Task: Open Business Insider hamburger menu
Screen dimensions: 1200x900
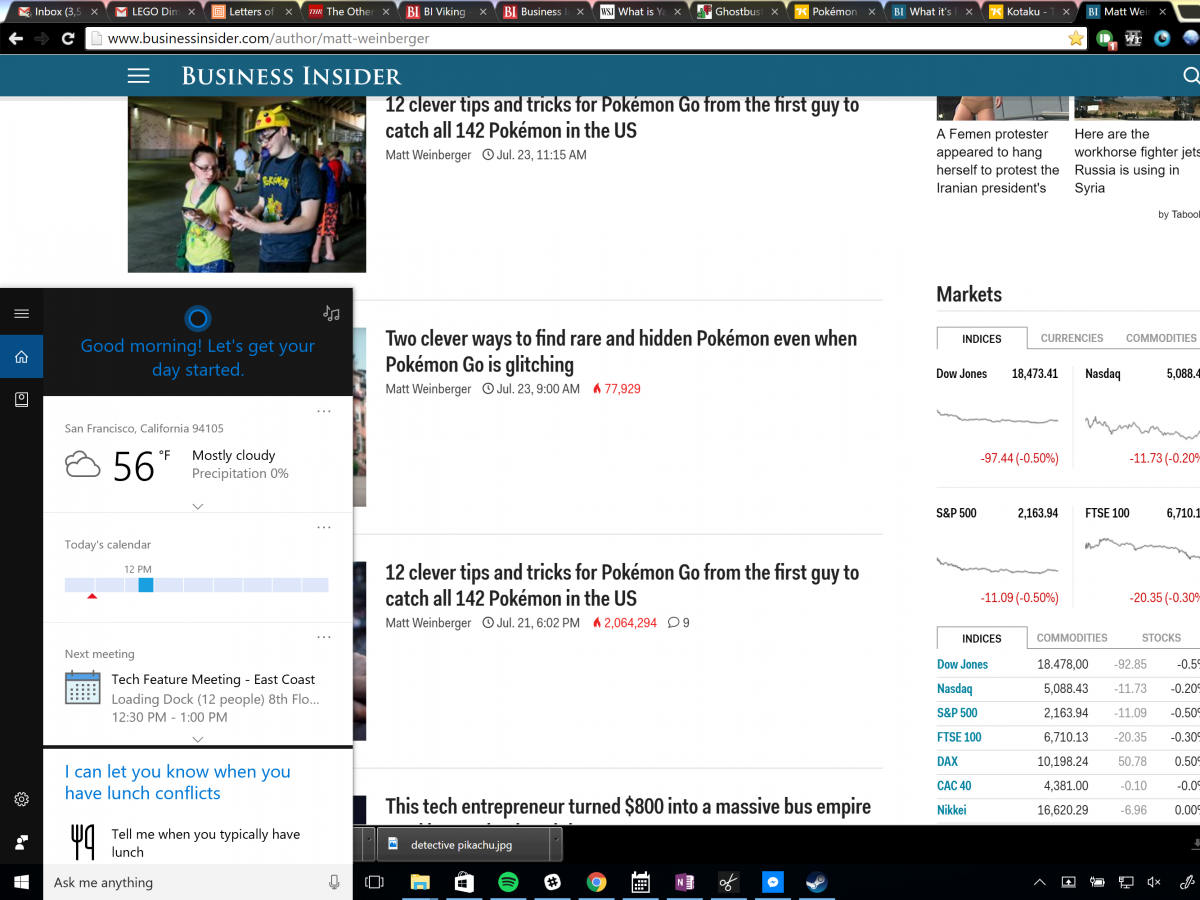Action: pos(138,76)
